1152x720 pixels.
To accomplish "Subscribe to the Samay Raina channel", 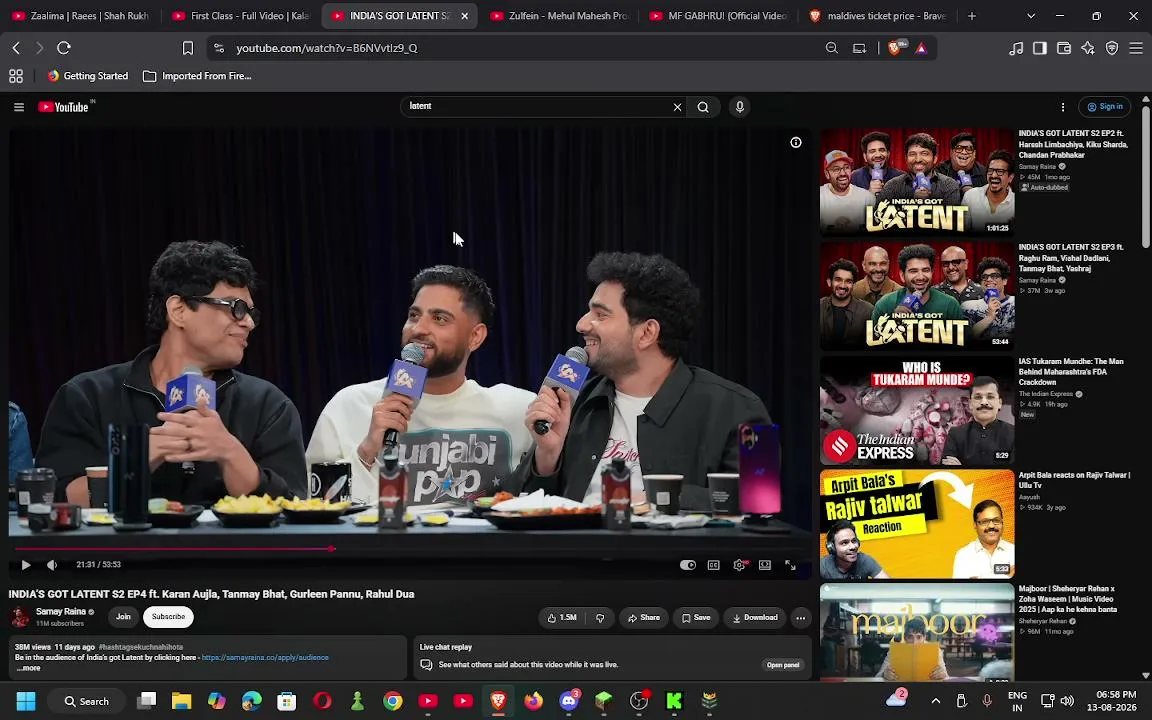I will pos(168,617).
